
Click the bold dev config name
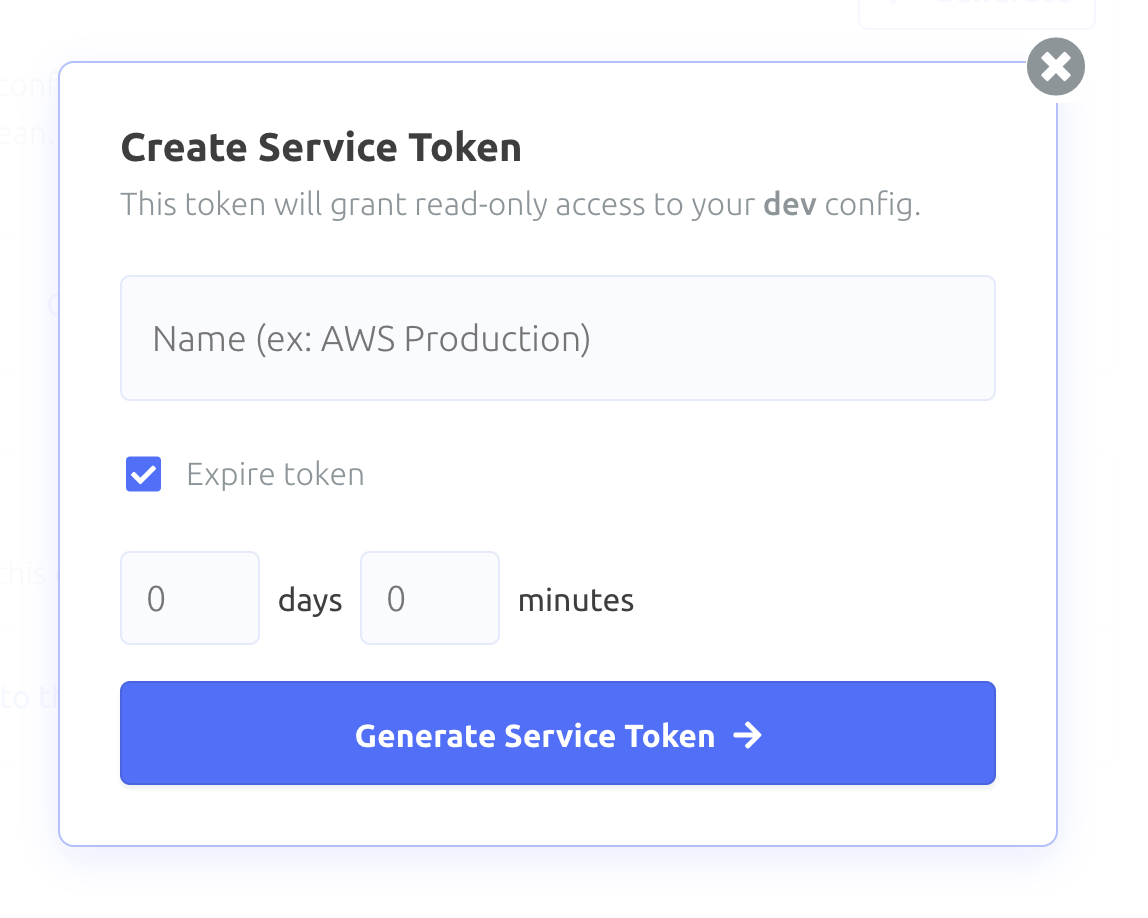tap(789, 204)
